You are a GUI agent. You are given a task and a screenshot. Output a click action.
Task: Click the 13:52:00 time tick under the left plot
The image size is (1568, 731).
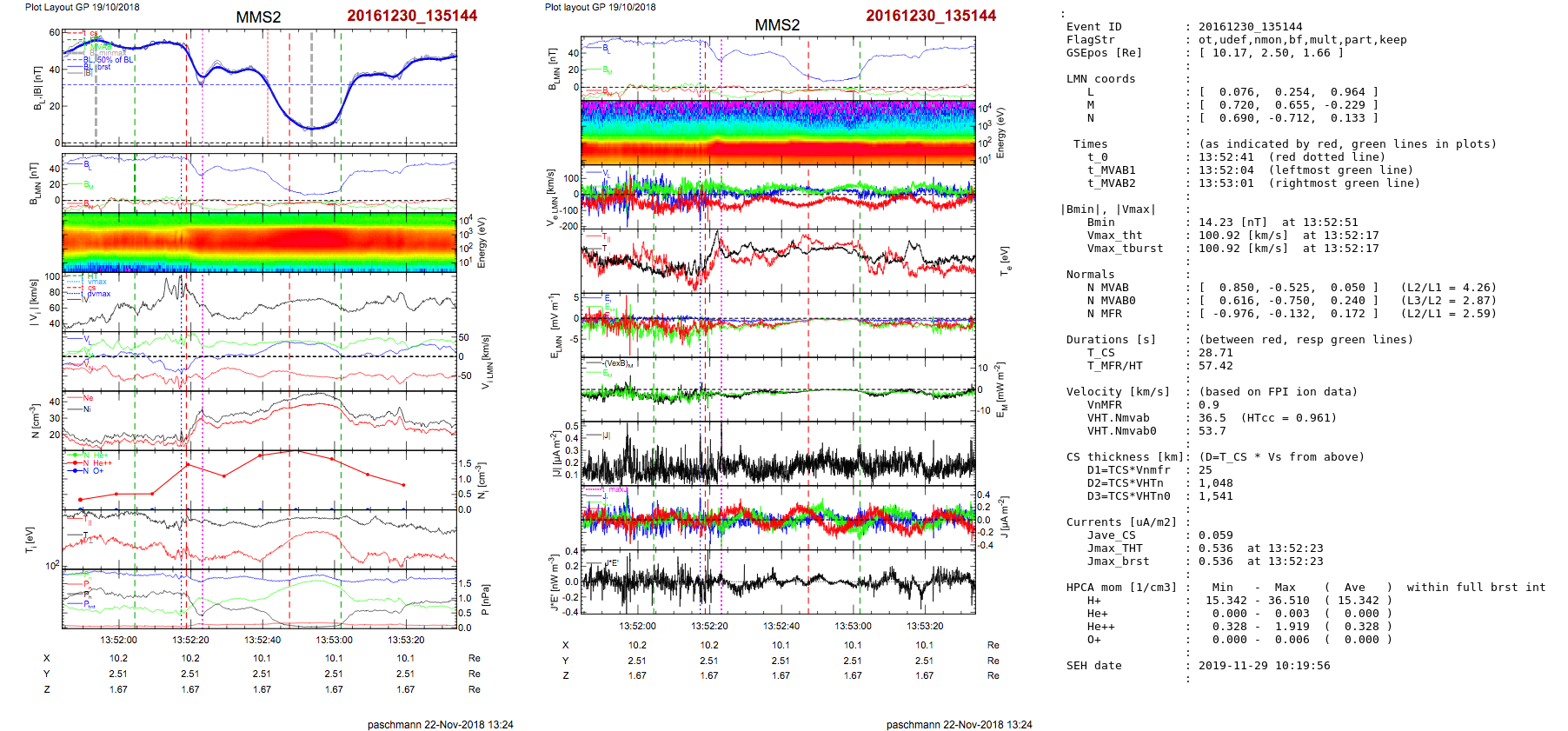(118, 640)
